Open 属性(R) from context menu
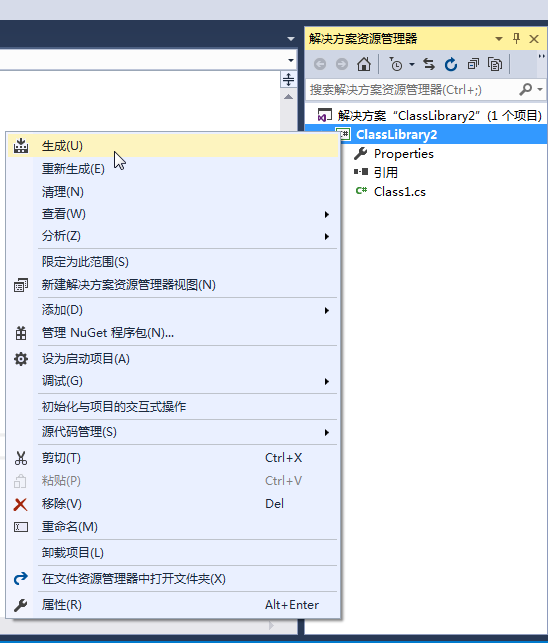Image resolution: width=548 pixels, height=643 pixels. pyautogui.click(x=173, y=604)
